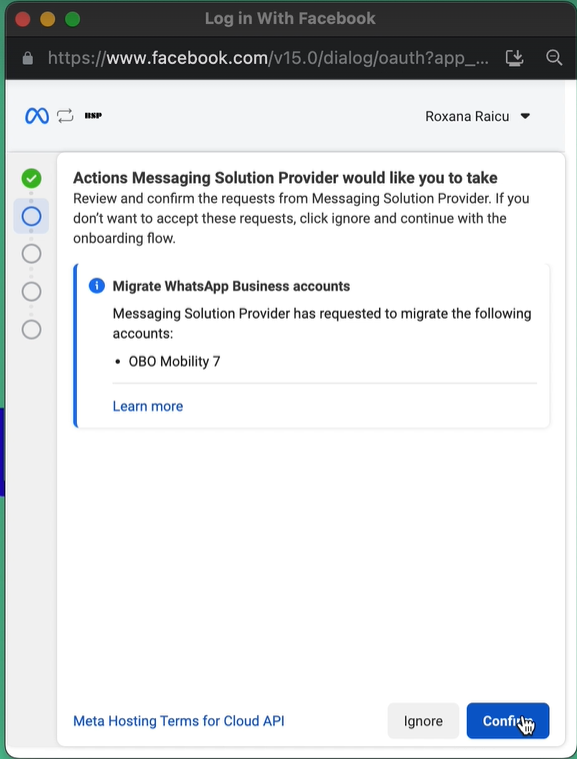Click the dropdown arrow next to Roxana Raicu

[x=525, y=116]
